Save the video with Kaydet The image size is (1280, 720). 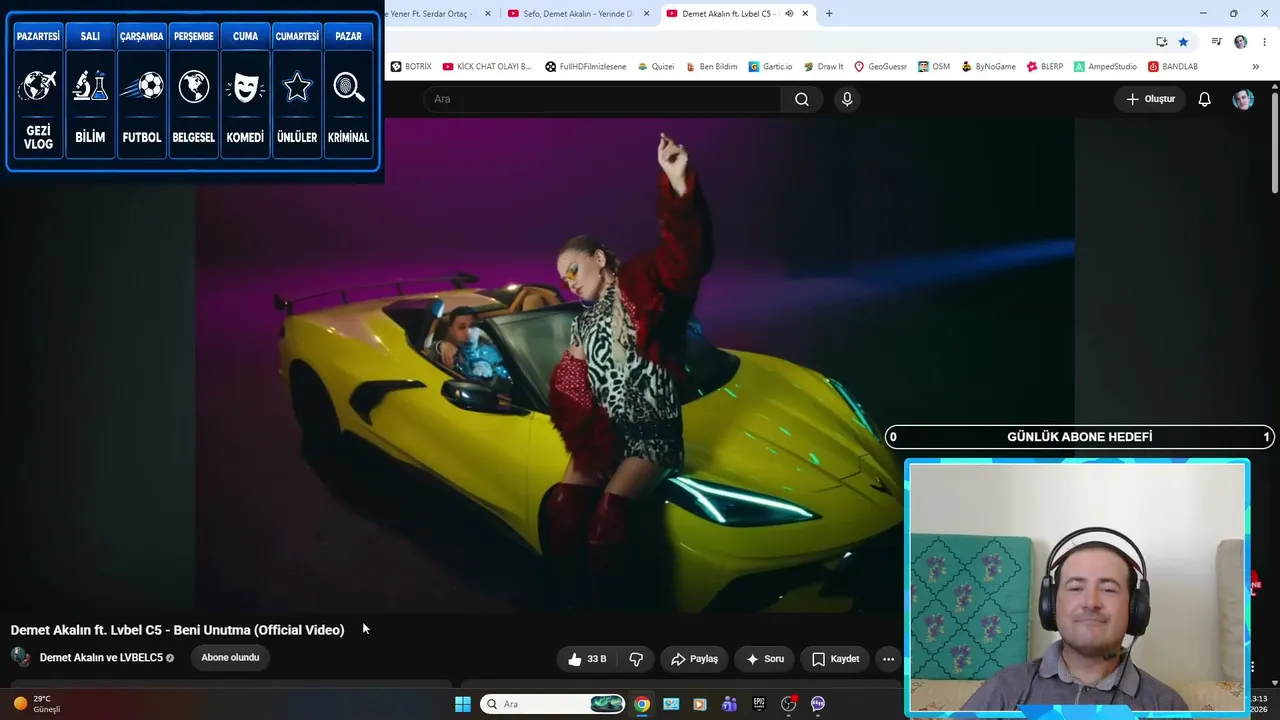click(835, 659)
